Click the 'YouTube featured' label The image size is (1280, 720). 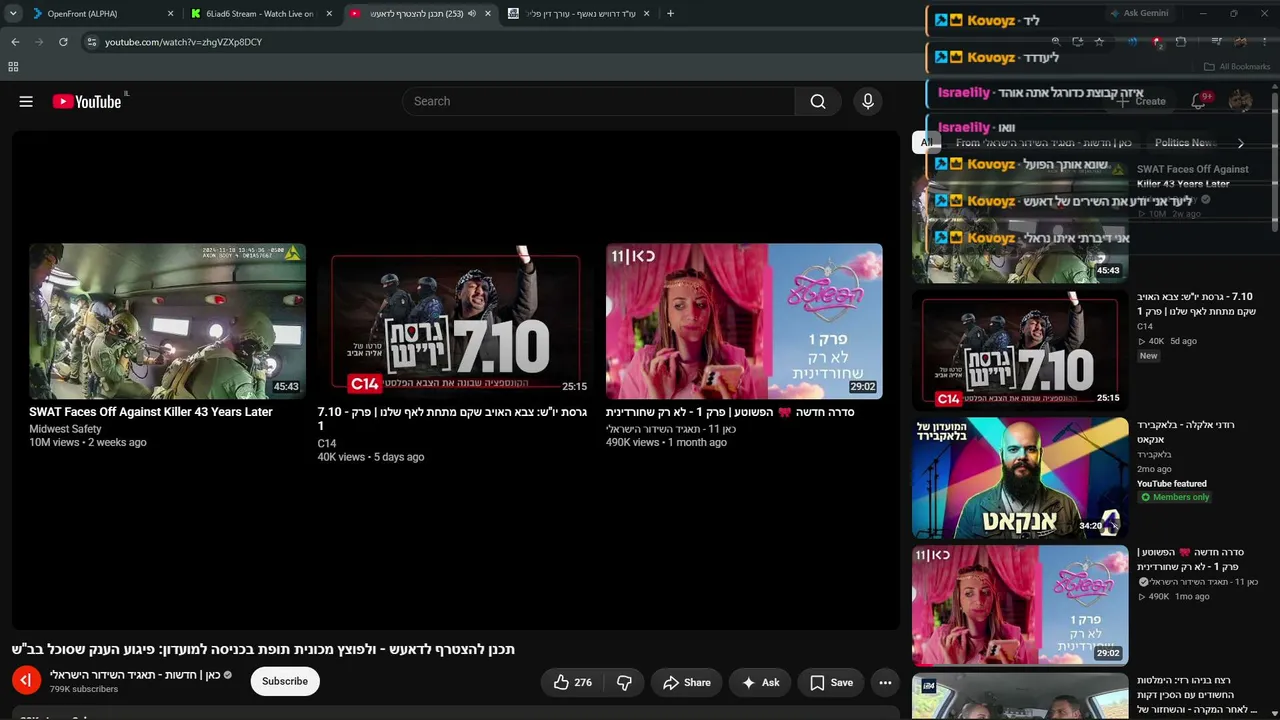pyautogui.click(x=1172, y=484)
